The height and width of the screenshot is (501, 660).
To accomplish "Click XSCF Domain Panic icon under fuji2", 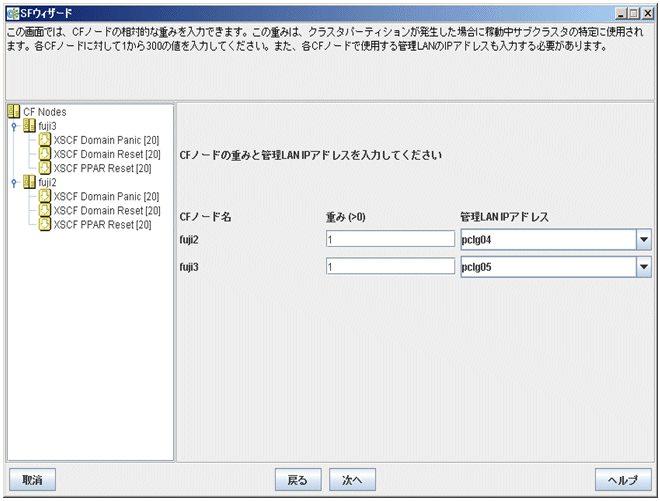I will (45, 196).
